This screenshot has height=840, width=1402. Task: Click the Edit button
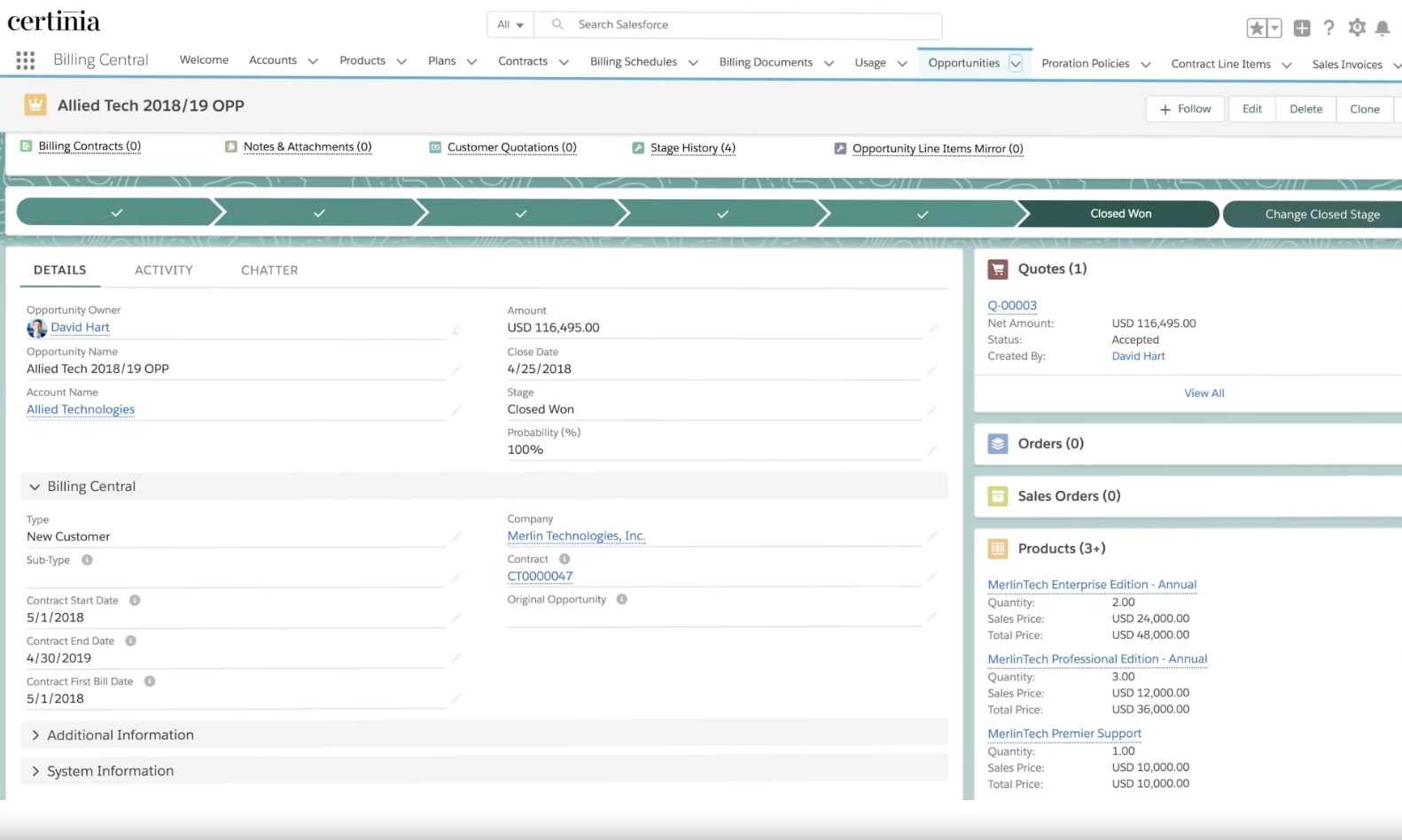(x=1252, y=109)
